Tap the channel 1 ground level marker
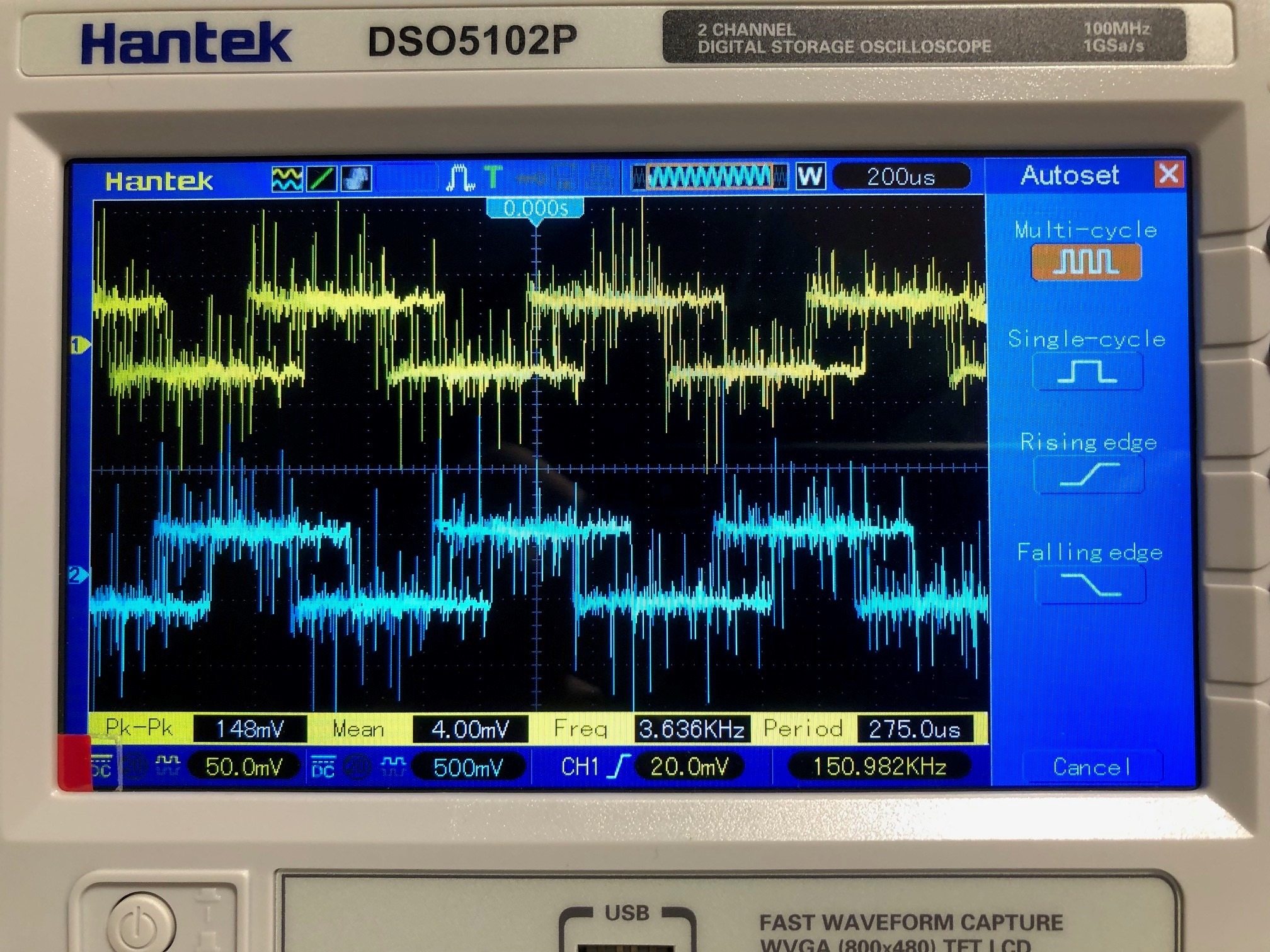This screenshot has height=952, width=1270. tap(80, 345)
